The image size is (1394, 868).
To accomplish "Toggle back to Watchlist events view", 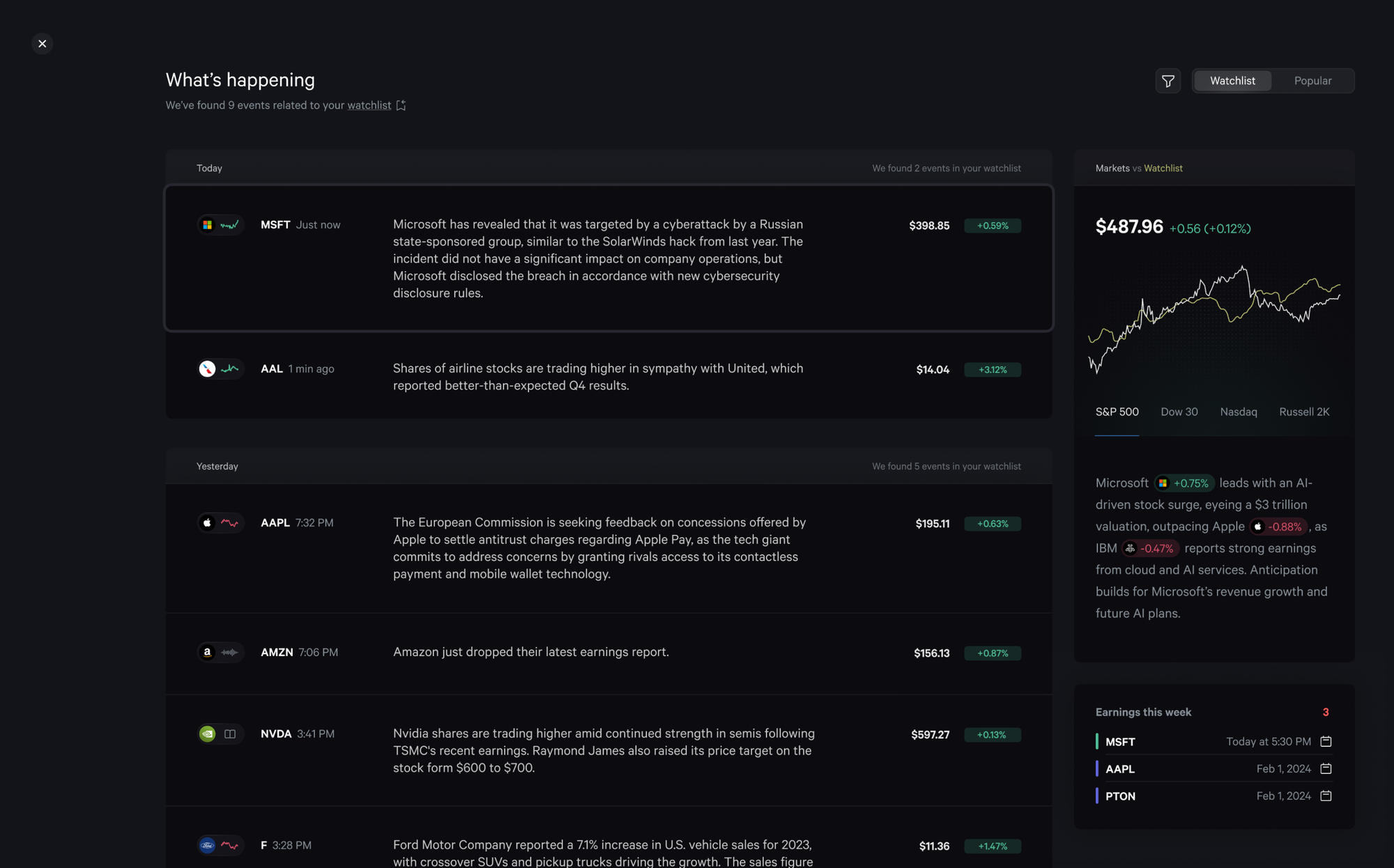I will tap(1232, 80).
